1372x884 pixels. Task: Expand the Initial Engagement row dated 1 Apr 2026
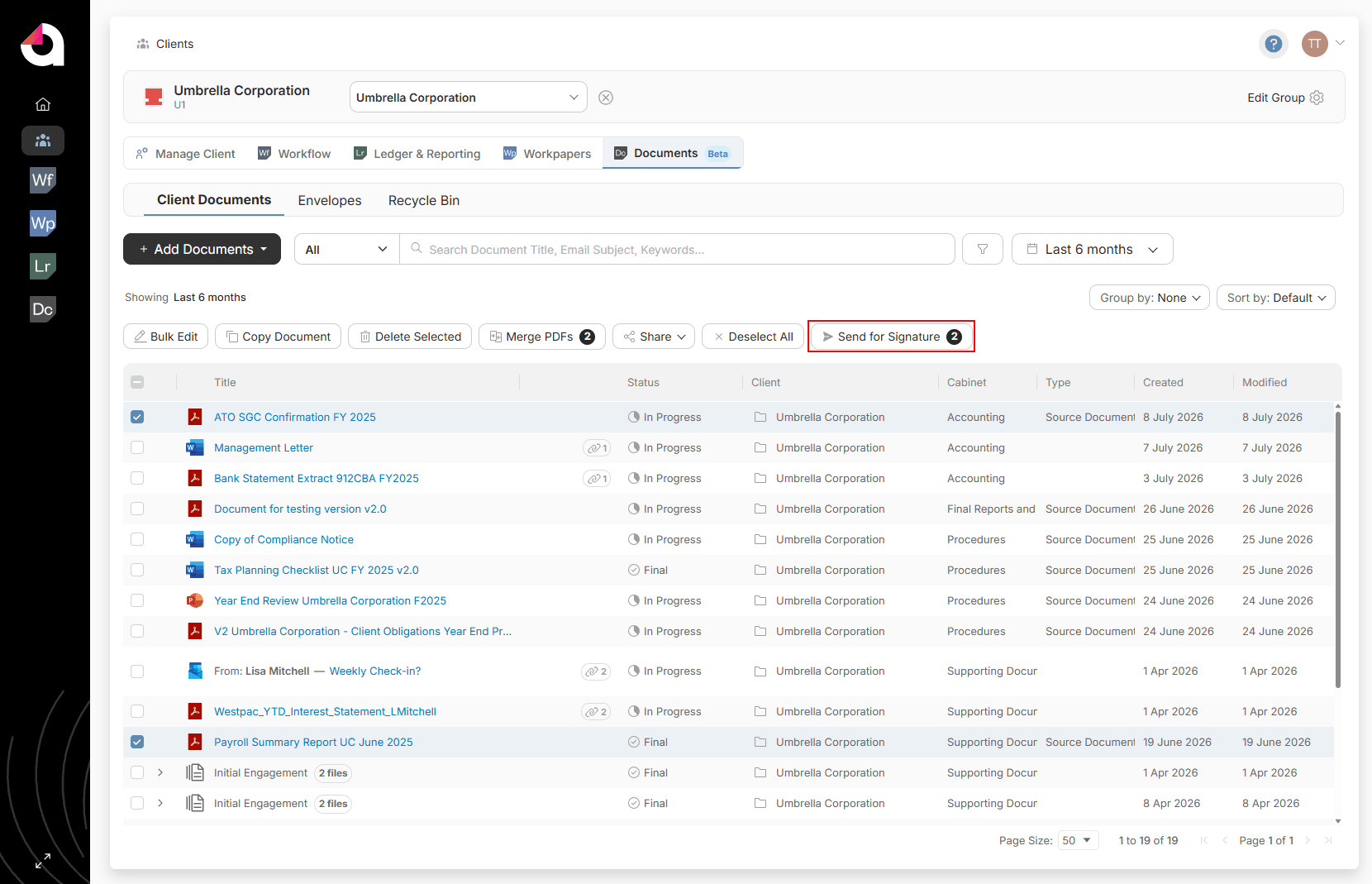tap(160, 772)
